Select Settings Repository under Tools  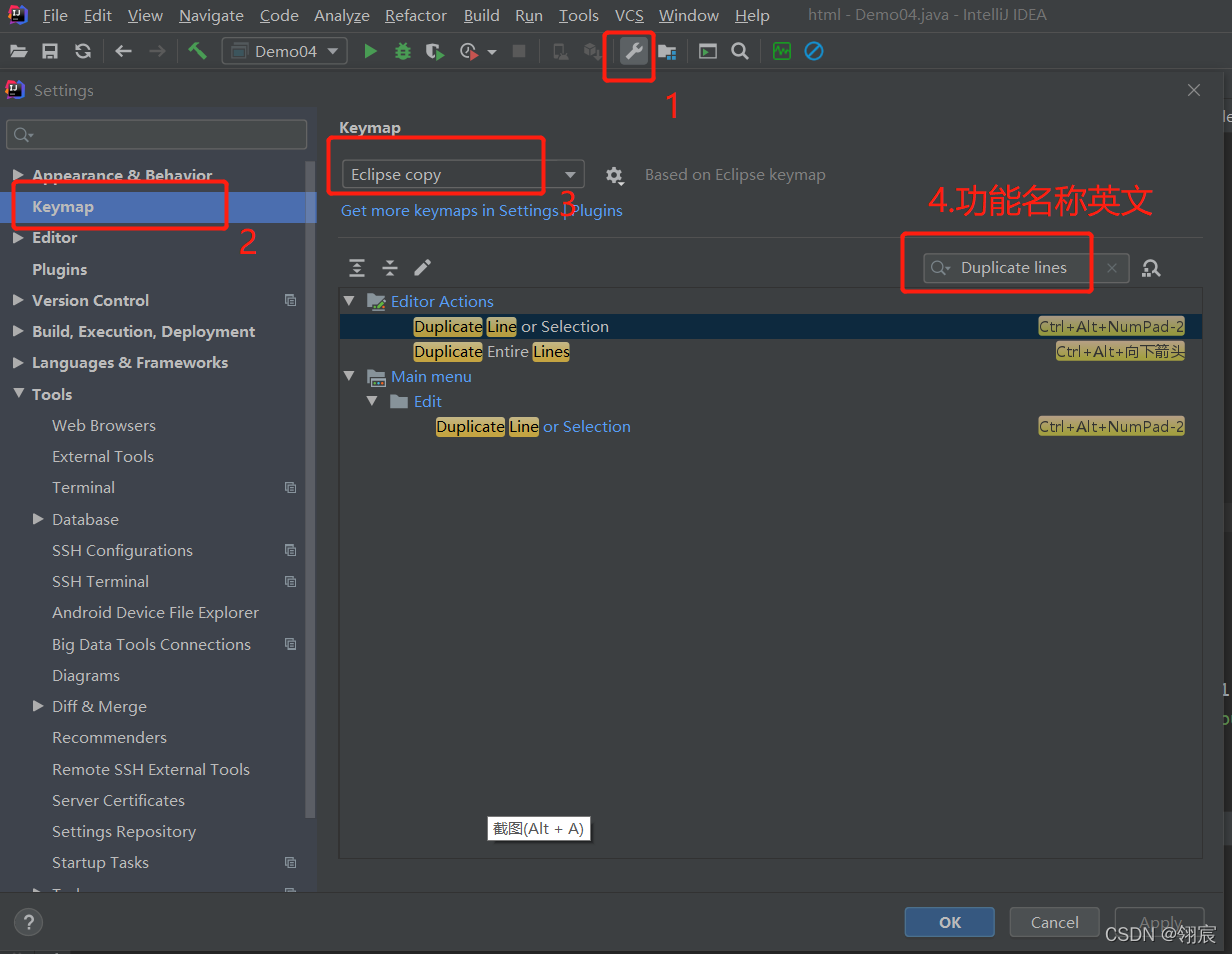pos(124,831)
